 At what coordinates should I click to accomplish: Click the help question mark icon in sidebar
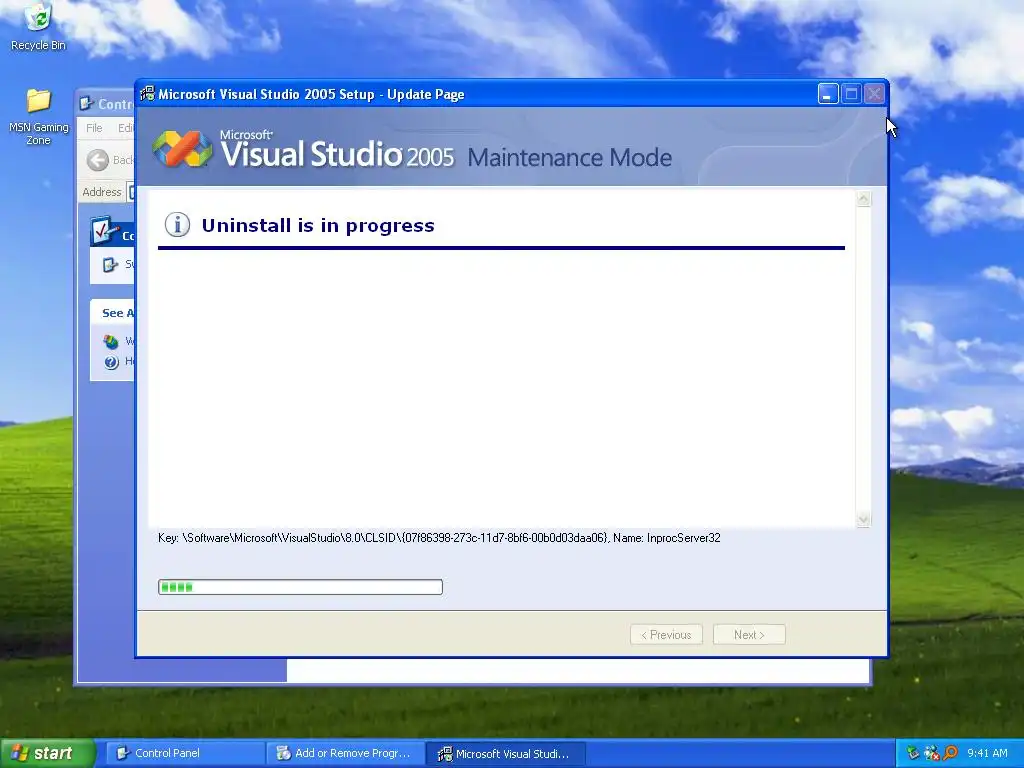(111, 362)
